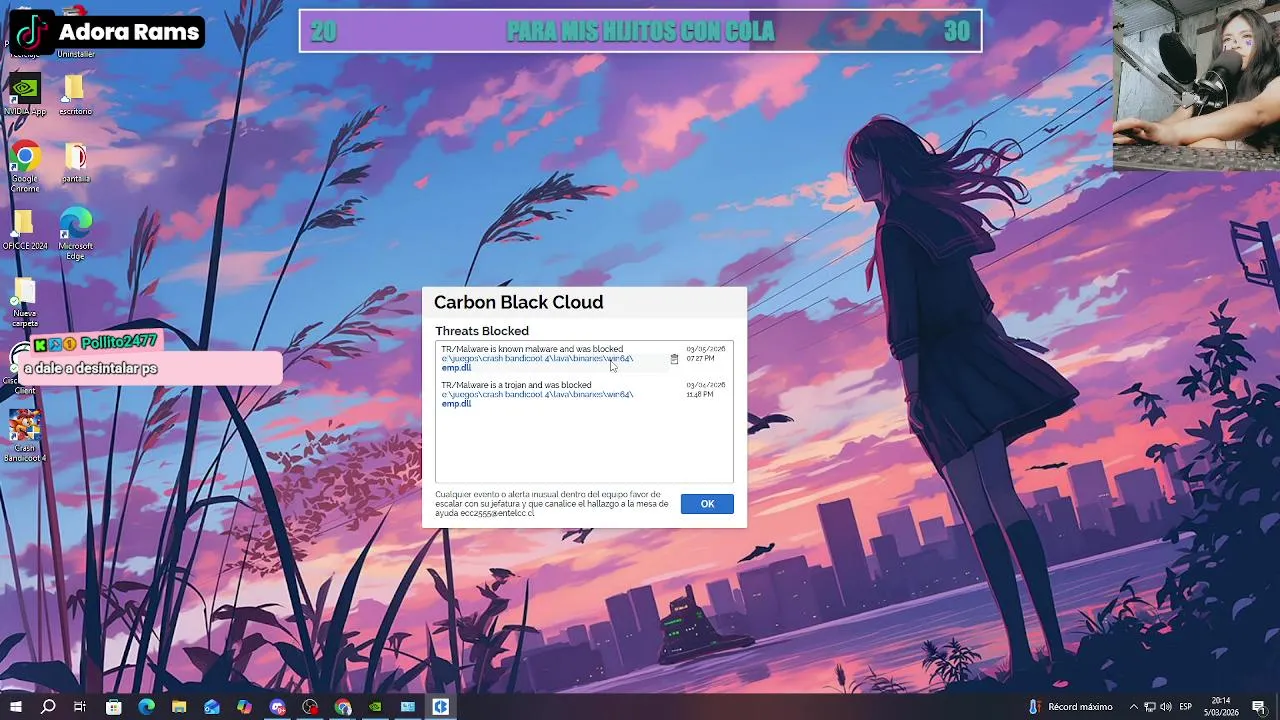Click the Carbon Black Cloud taskbar icon
This screenshot has height=720, width=1280.
(441, 707)
